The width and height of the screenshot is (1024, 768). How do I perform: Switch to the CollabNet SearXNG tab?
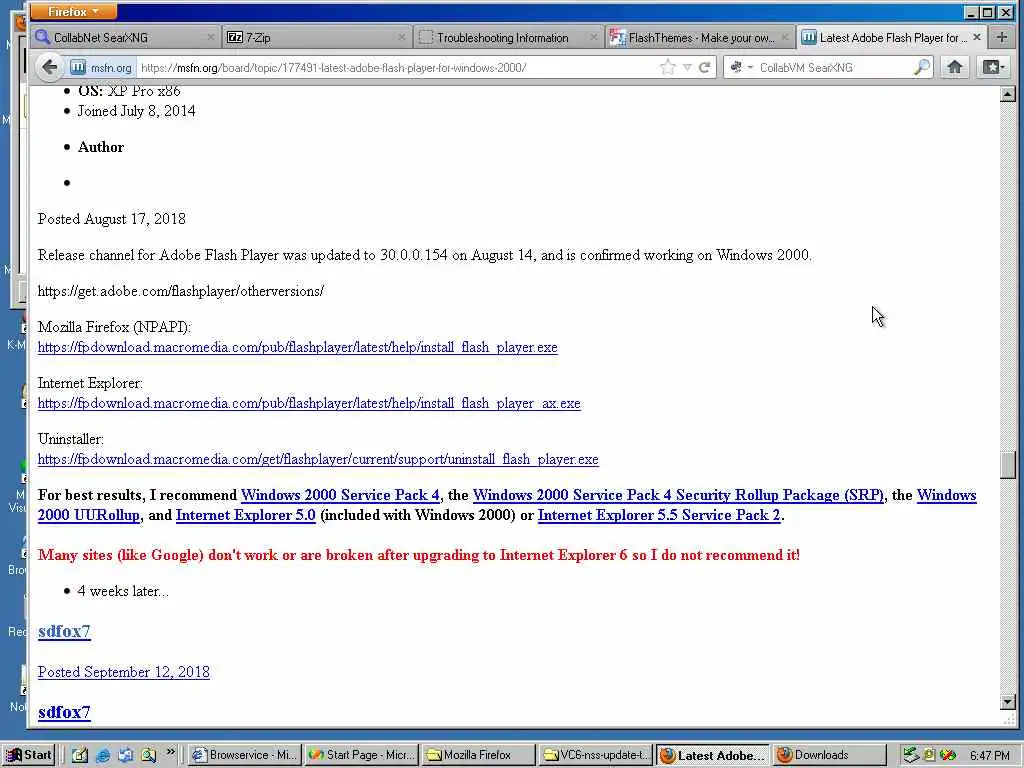[124, 38]
